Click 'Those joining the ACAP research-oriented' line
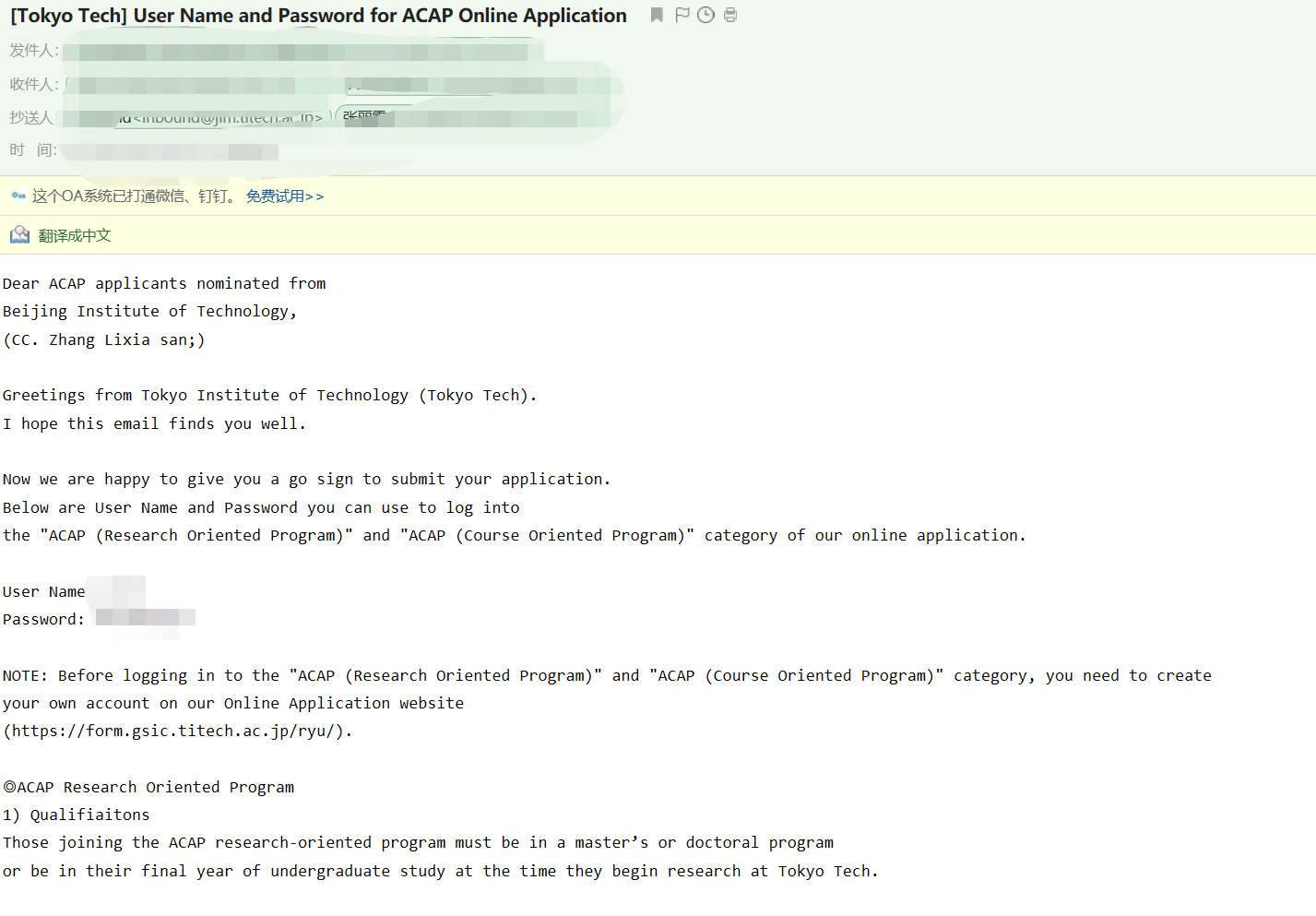 point(418,843)
